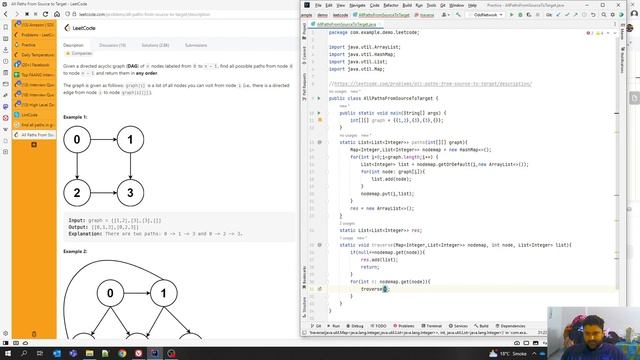Image resolution: width=640 pixels, height=360 pixels.
Task: Click the Windows taskbar search icon
Action: 24,353
